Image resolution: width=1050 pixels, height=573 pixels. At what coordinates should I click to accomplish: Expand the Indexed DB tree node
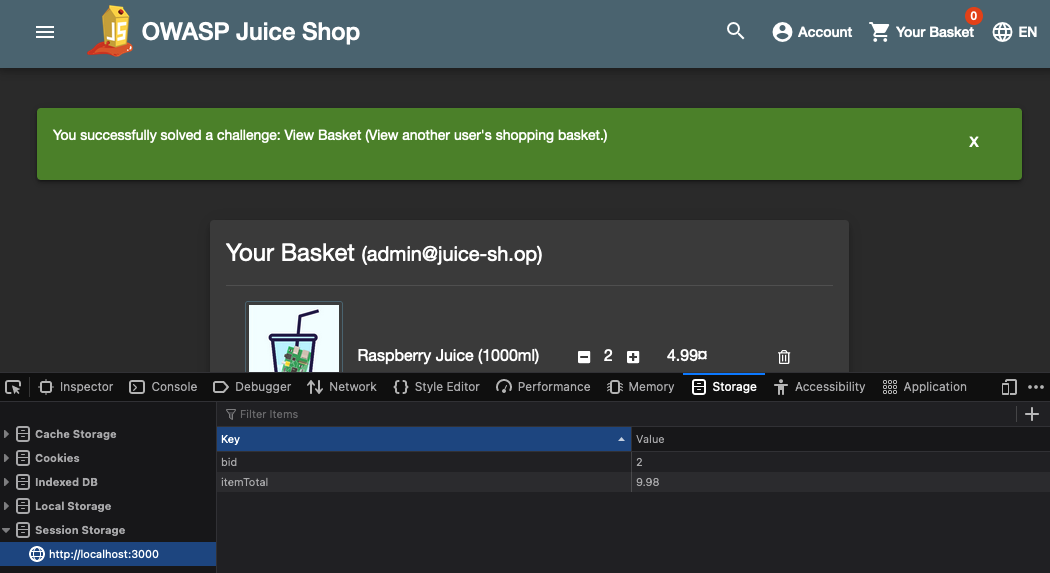6,482
